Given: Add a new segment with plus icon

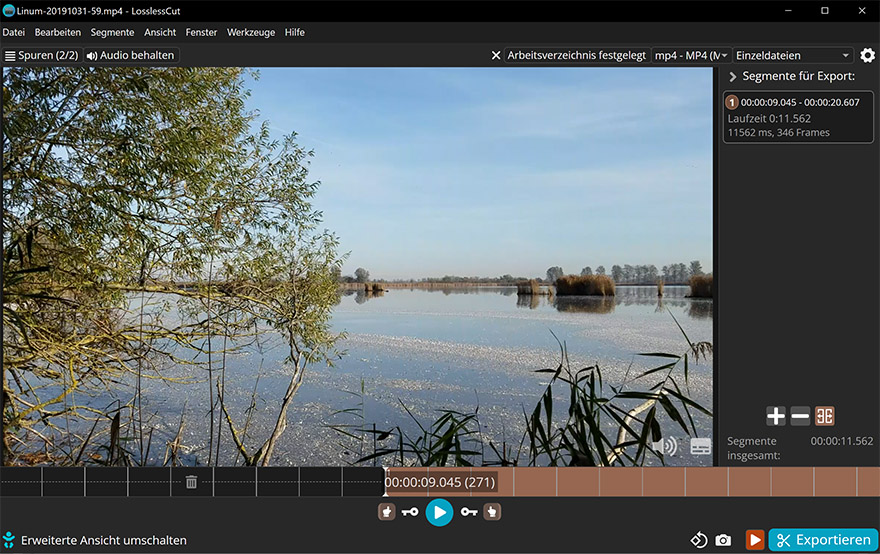Looking at the screenshot, I should [x=776, y=416].
